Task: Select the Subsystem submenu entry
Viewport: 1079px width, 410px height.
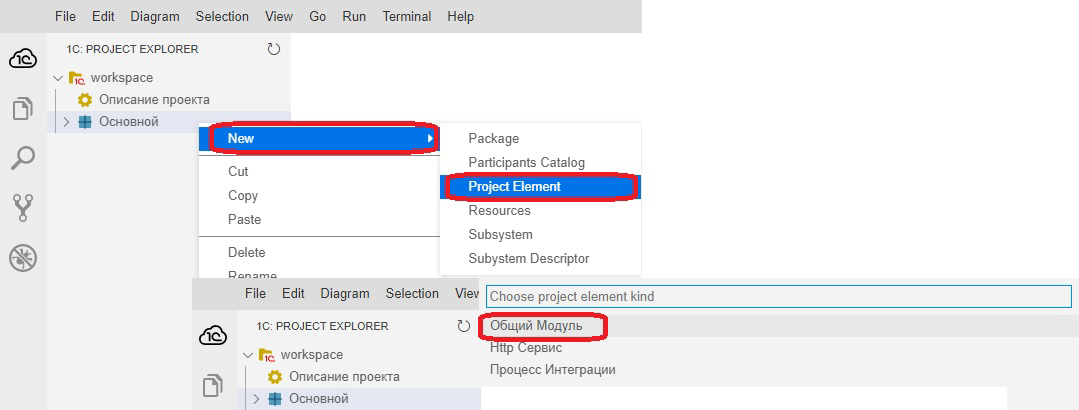Action: click(500, 235)
